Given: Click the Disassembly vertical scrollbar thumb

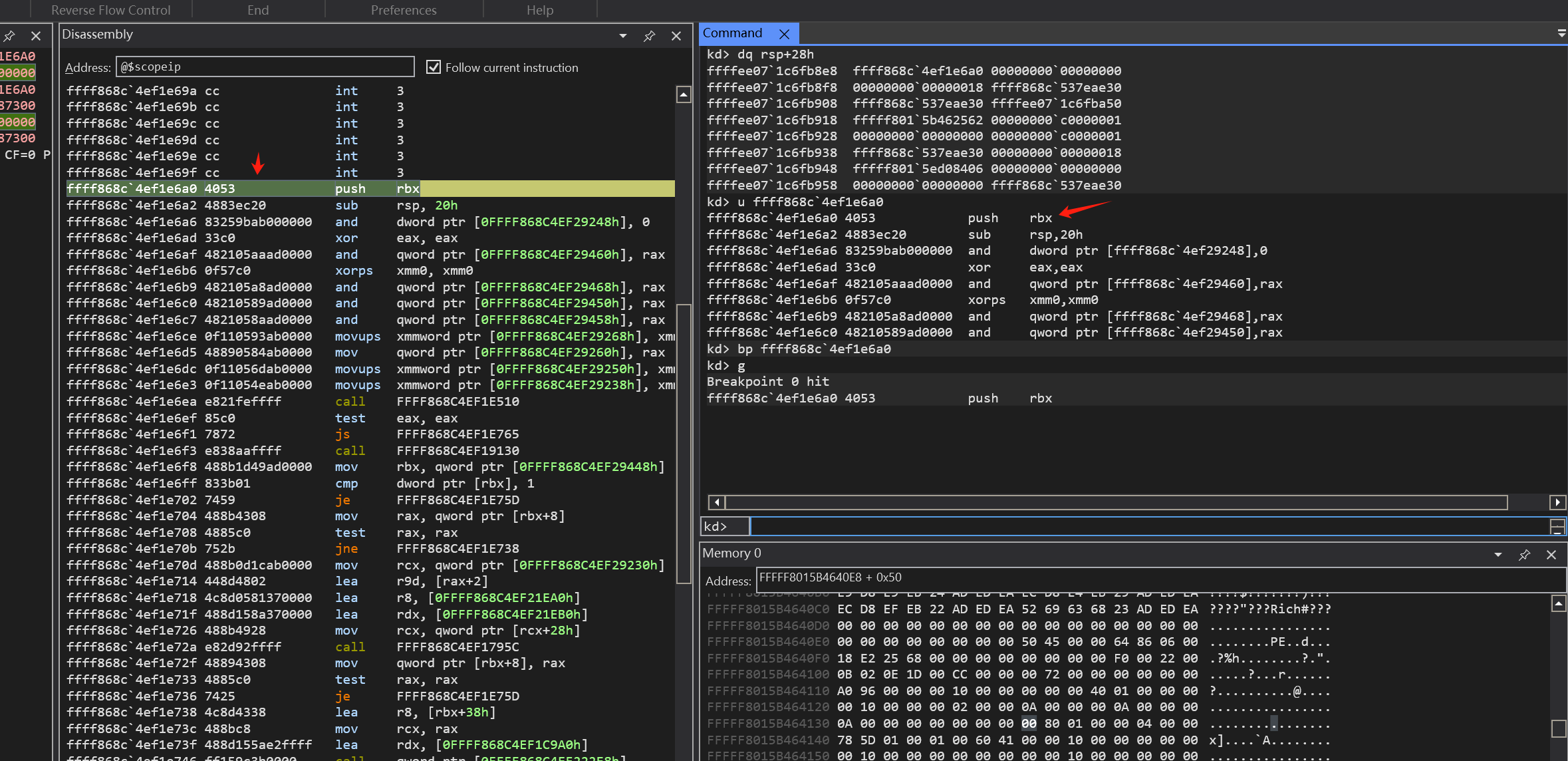Looking at the screenshot, I should [x=684, y=444].
